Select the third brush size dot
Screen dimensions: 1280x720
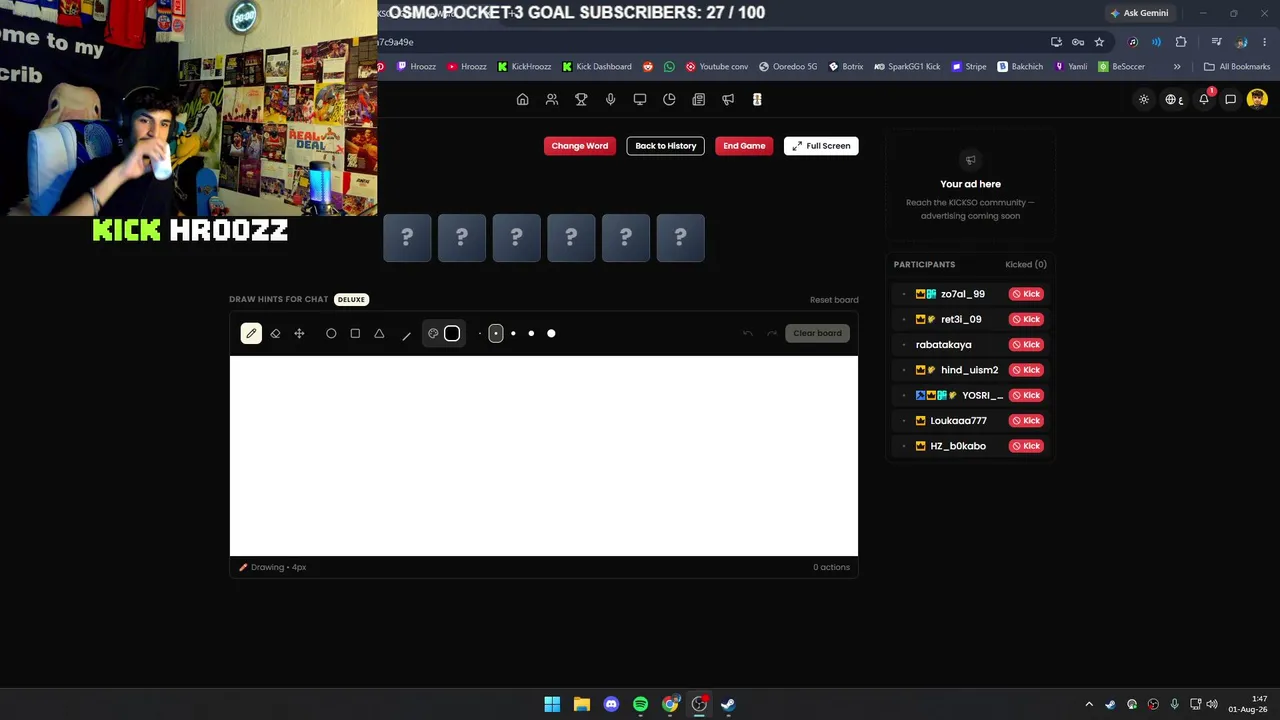(x=513, y=333)
